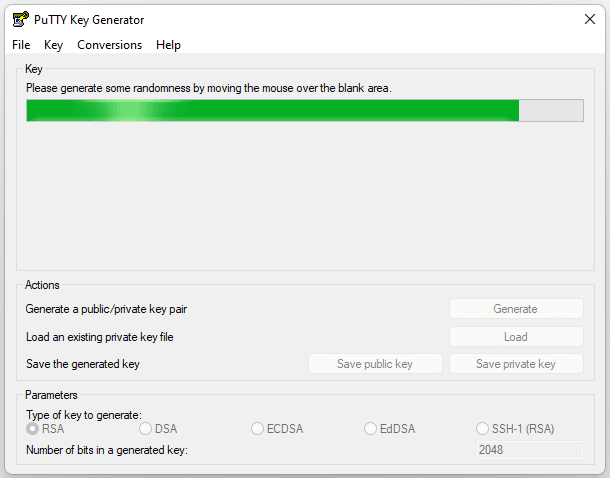Select the SSH-1 (RSA) radio button
The width and height of the screenshot is (610, 478).
(x=482, y=429)
